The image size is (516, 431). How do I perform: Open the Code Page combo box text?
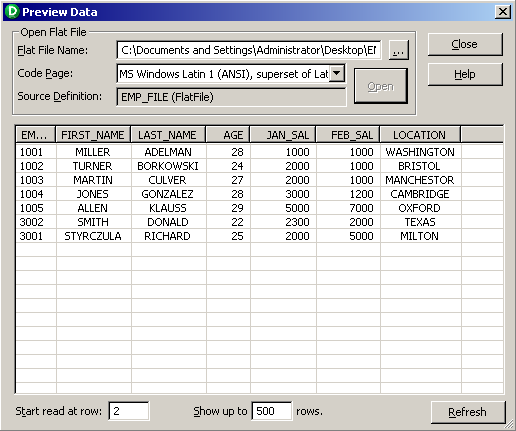pyautogui.click(x=224, y=74)
